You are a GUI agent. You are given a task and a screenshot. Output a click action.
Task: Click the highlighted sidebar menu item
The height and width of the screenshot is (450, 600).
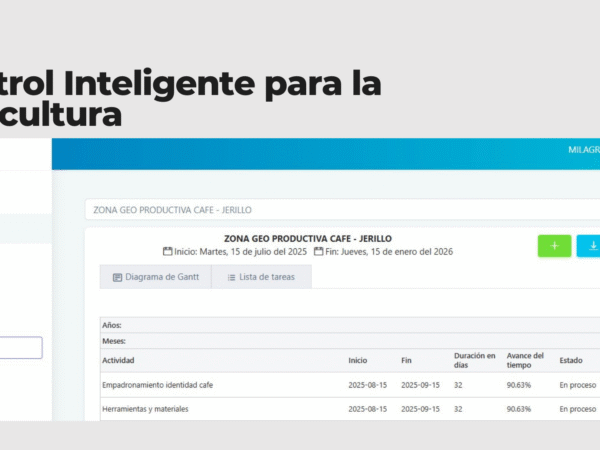(x=25, y=229)
